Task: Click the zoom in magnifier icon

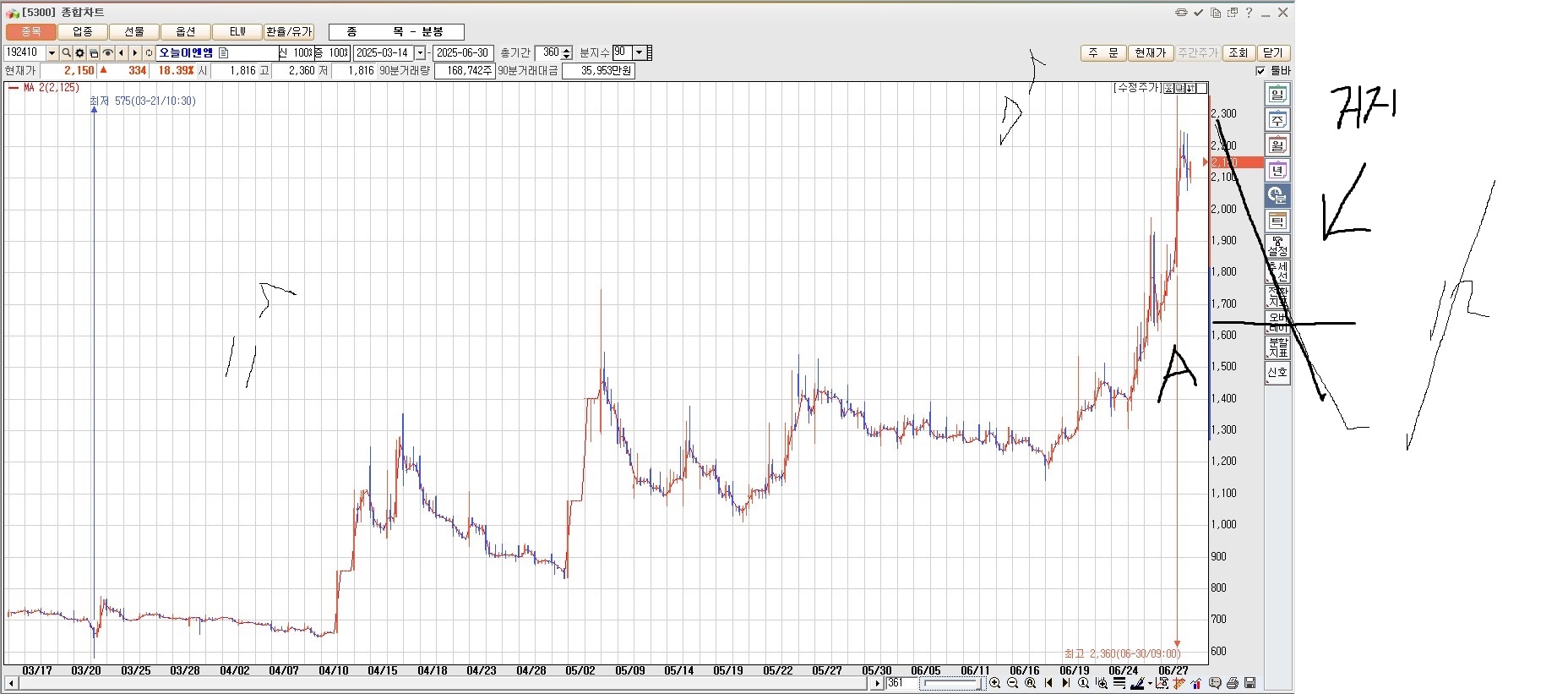Action: [x=994, y=683]
